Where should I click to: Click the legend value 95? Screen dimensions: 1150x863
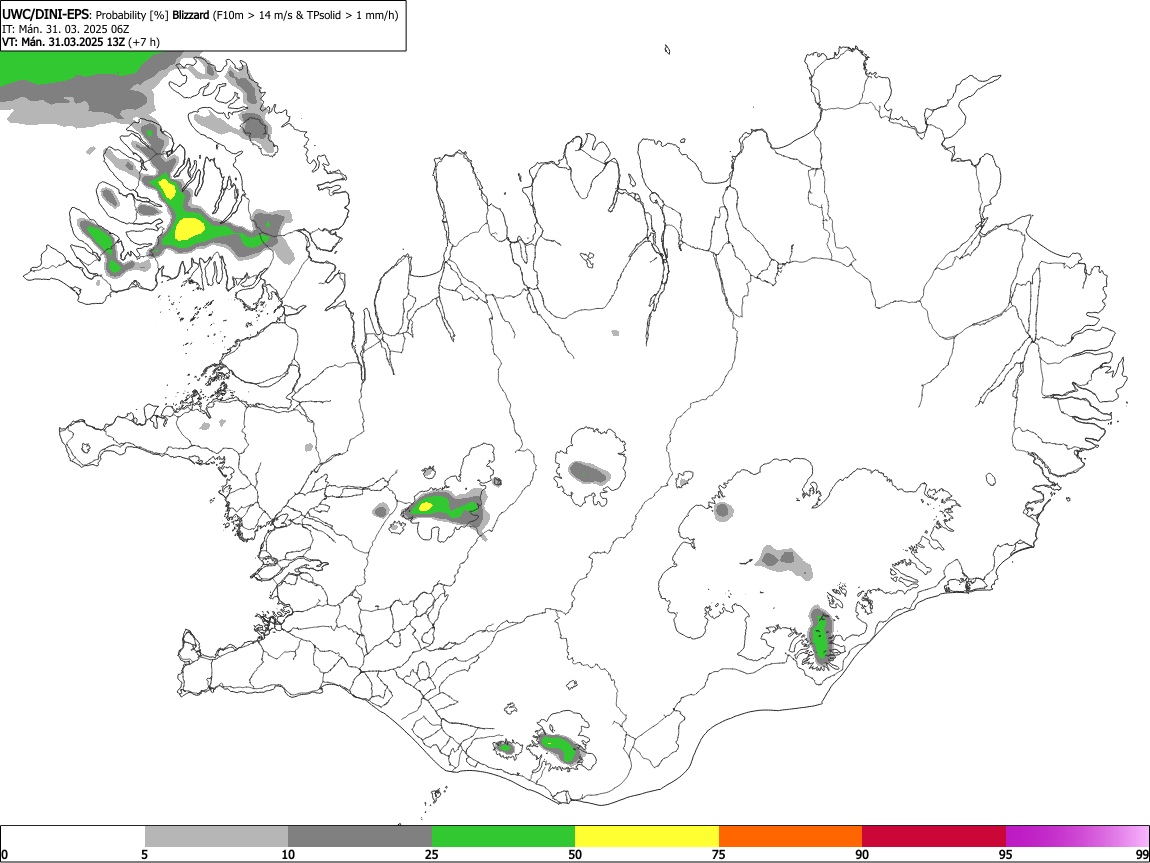[1006, 854]
